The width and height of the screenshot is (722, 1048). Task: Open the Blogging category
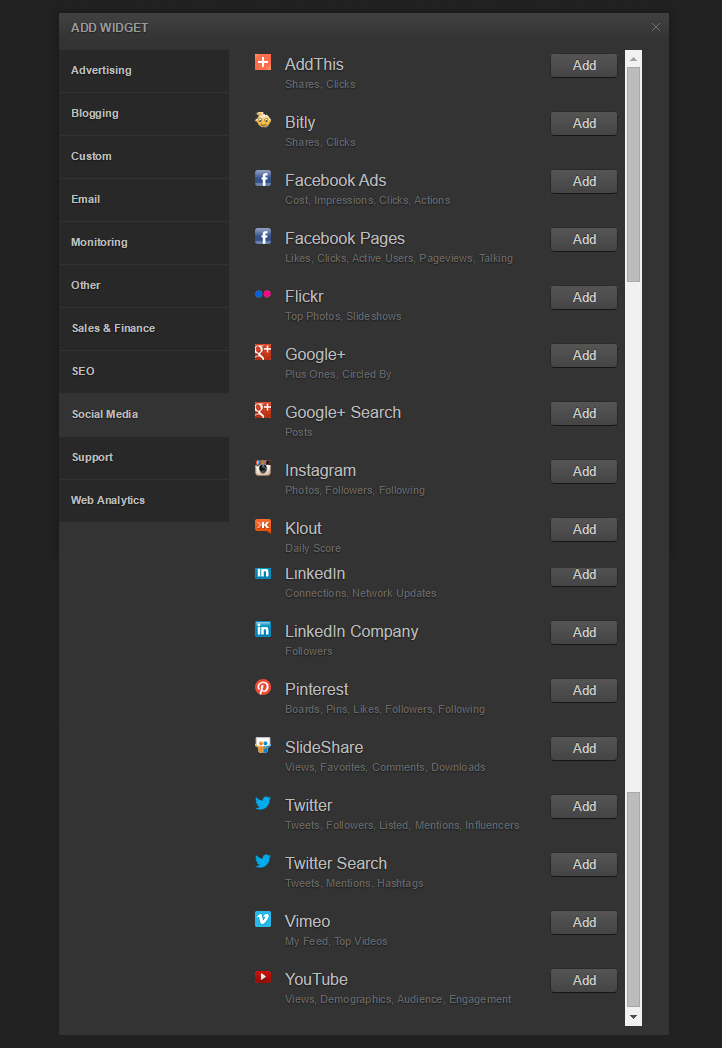[144, 114]
